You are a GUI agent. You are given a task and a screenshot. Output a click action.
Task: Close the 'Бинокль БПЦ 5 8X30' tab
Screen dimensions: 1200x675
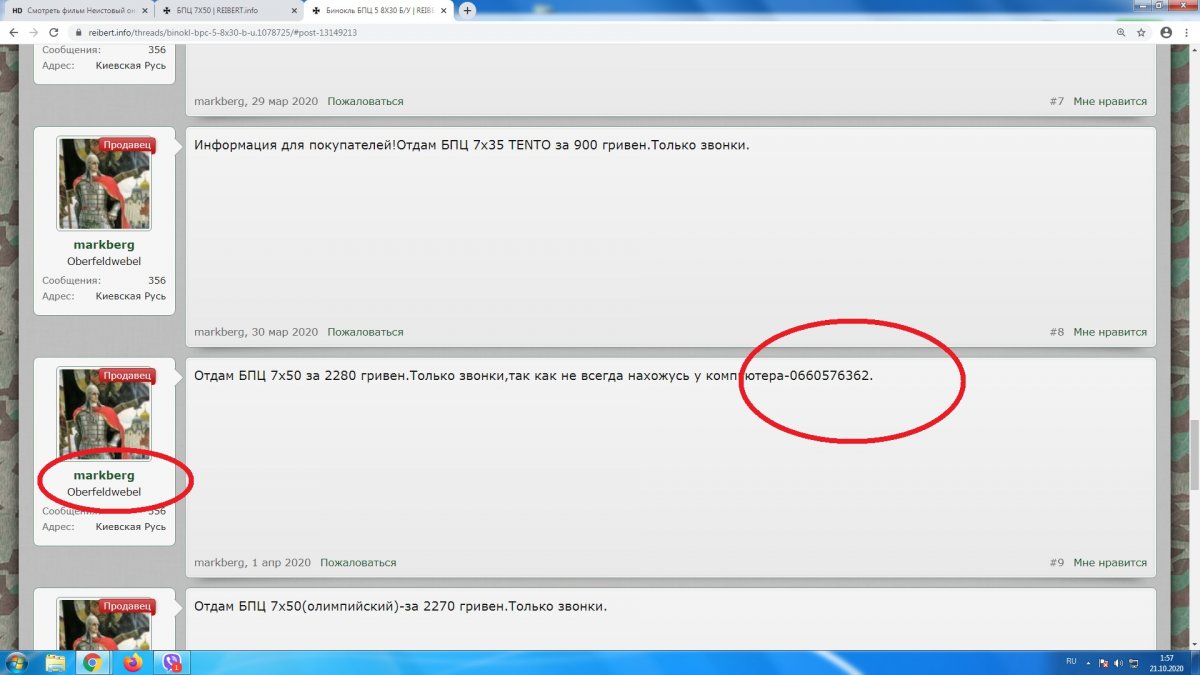click(444, 10)
